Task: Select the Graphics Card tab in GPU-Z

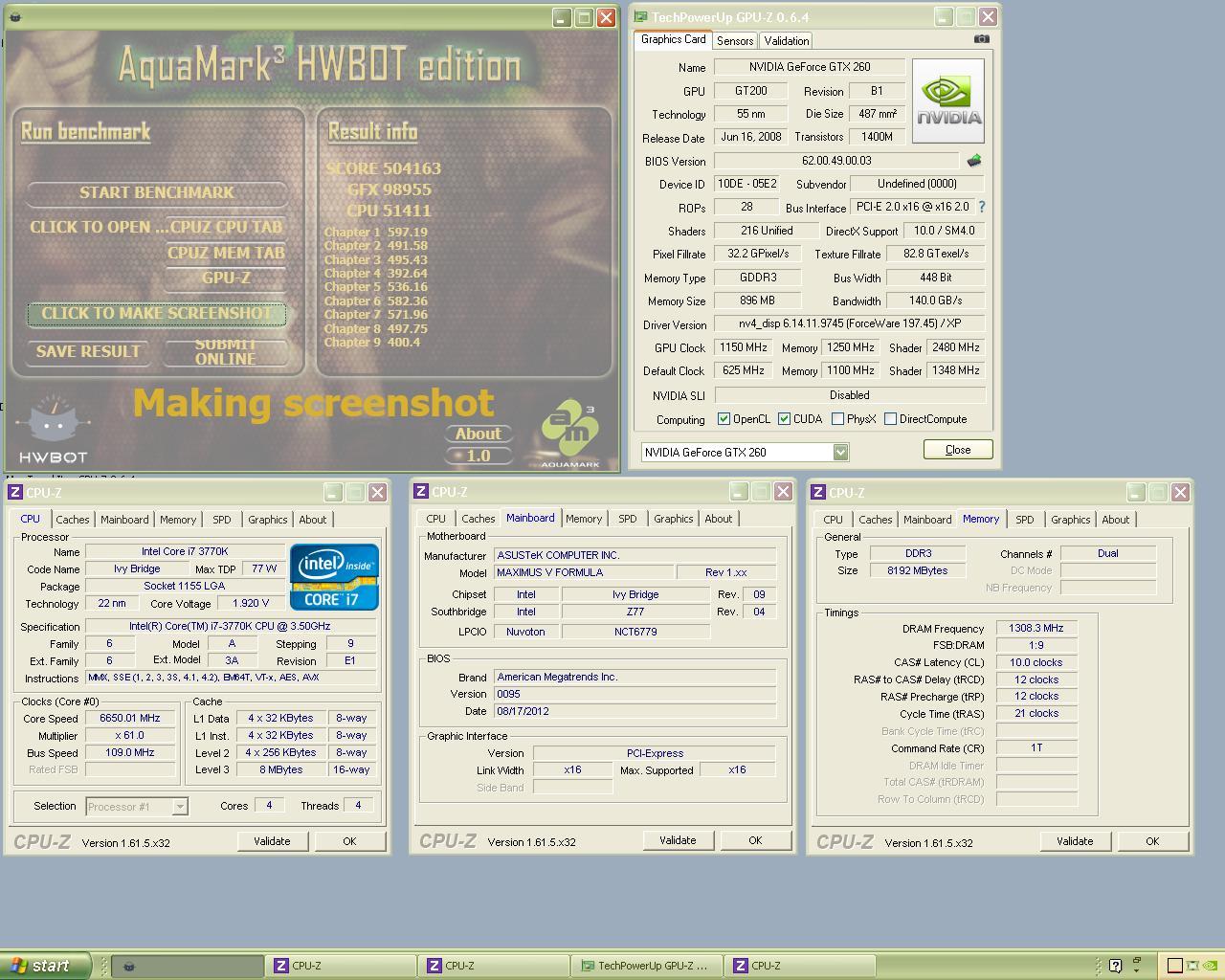Action: pyautogui.click(x=674, y=39)
